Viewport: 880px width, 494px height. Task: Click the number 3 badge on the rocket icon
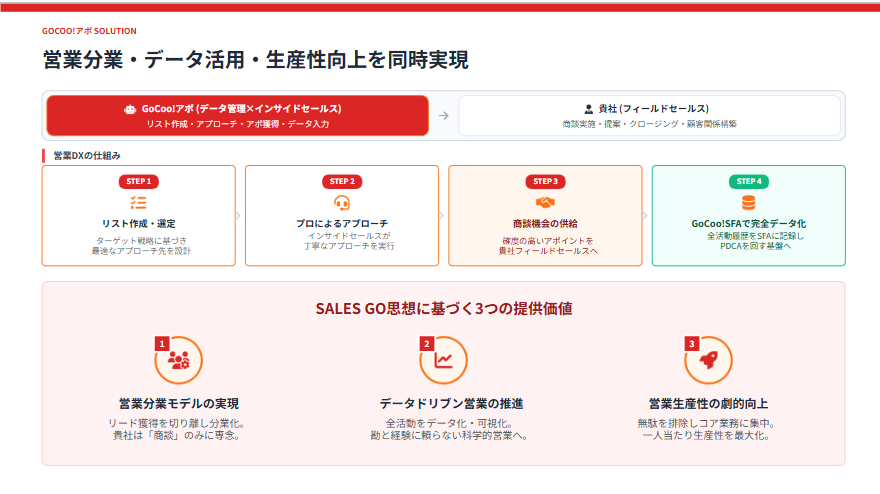[691, 344]
